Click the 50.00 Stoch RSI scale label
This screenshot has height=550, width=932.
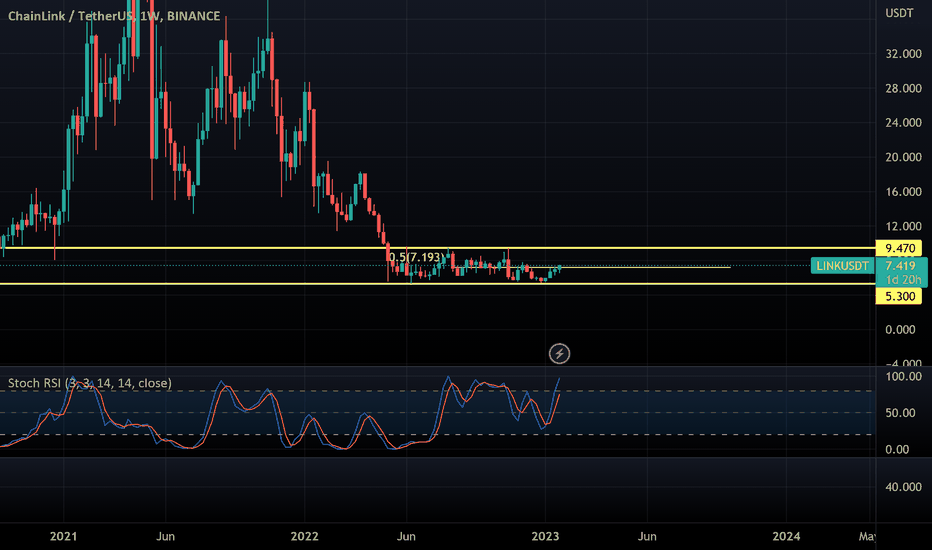pyautogui.click(x=900, y=413)
